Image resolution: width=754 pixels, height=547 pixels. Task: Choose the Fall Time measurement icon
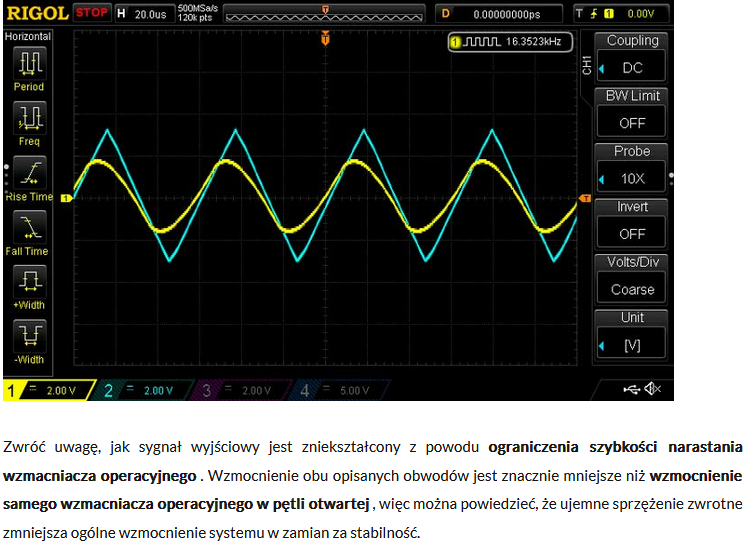point(30,227)
